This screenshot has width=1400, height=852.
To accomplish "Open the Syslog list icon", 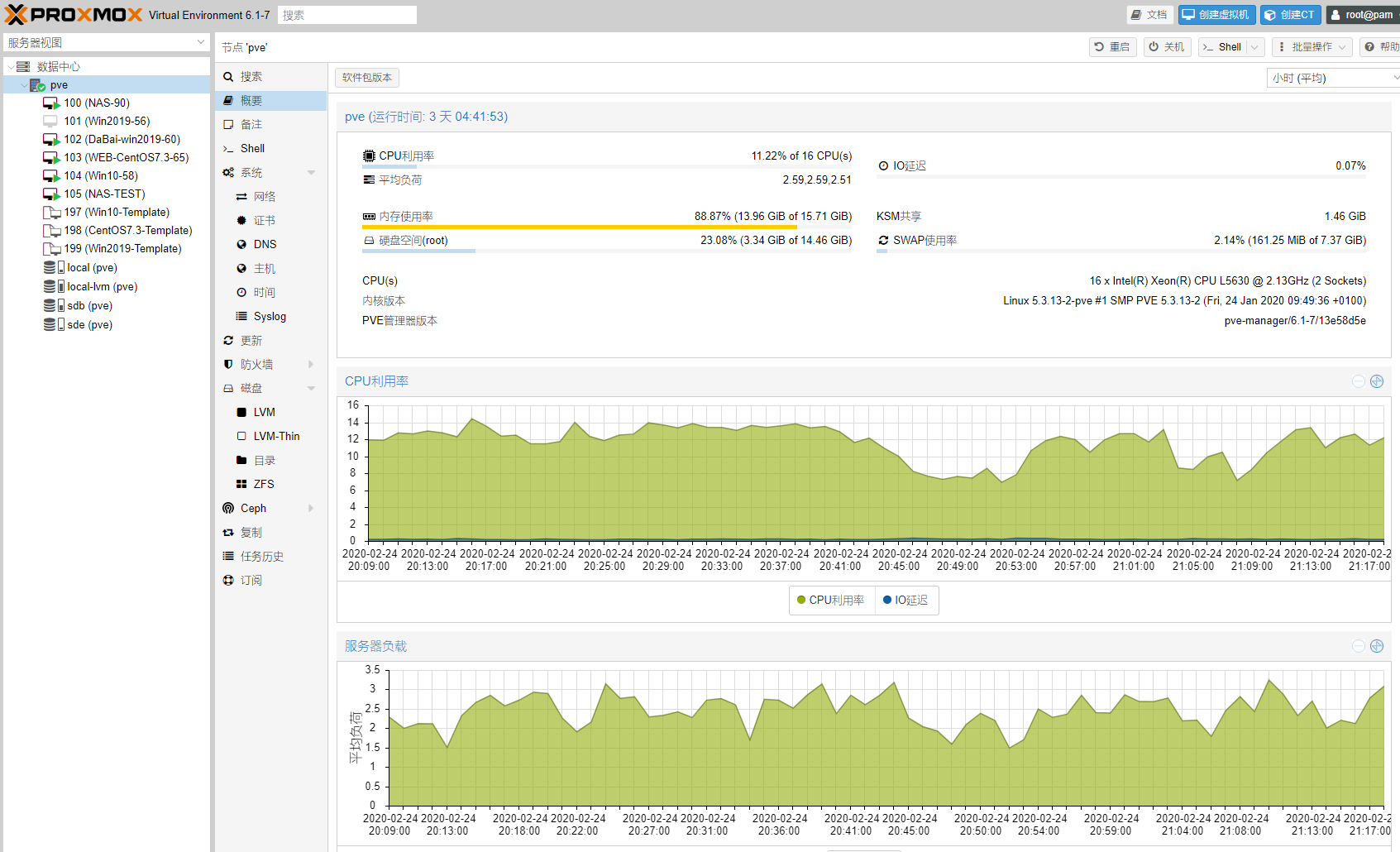I will [x=241, y=317].
